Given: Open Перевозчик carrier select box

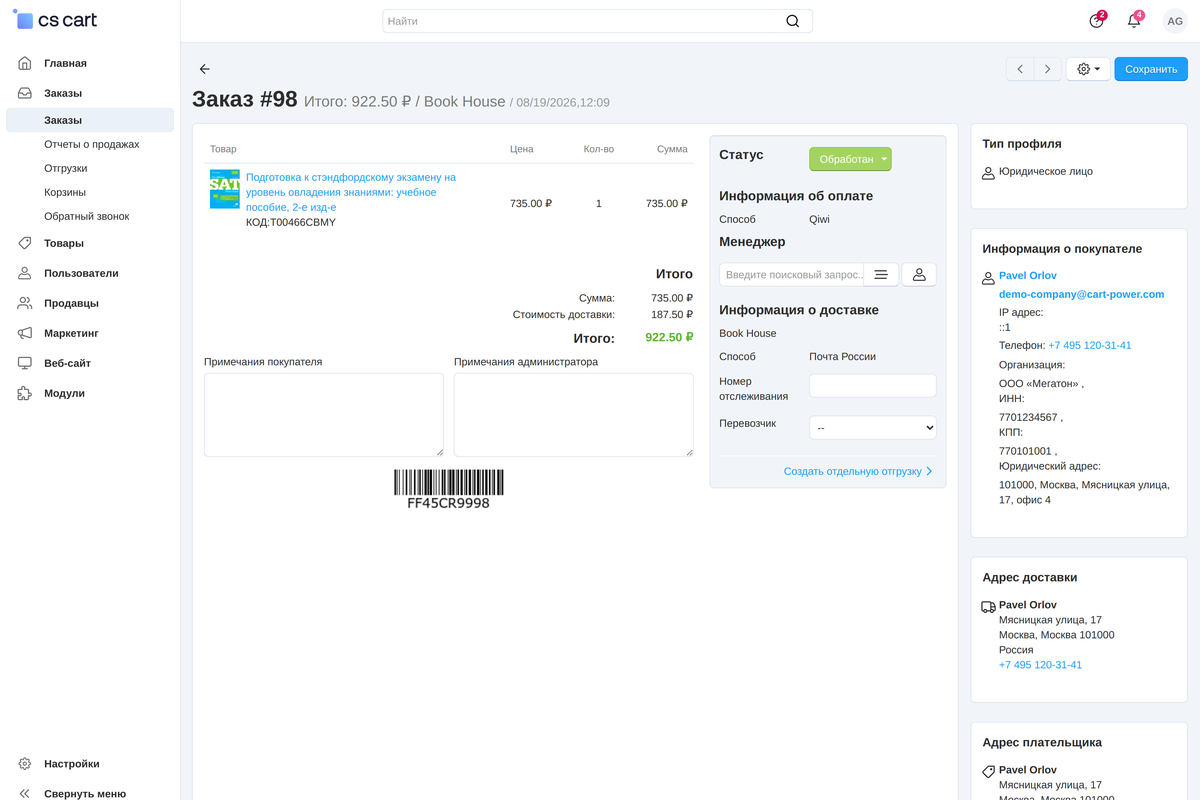Looking at the screenshot, I should [x=873, y=427].
